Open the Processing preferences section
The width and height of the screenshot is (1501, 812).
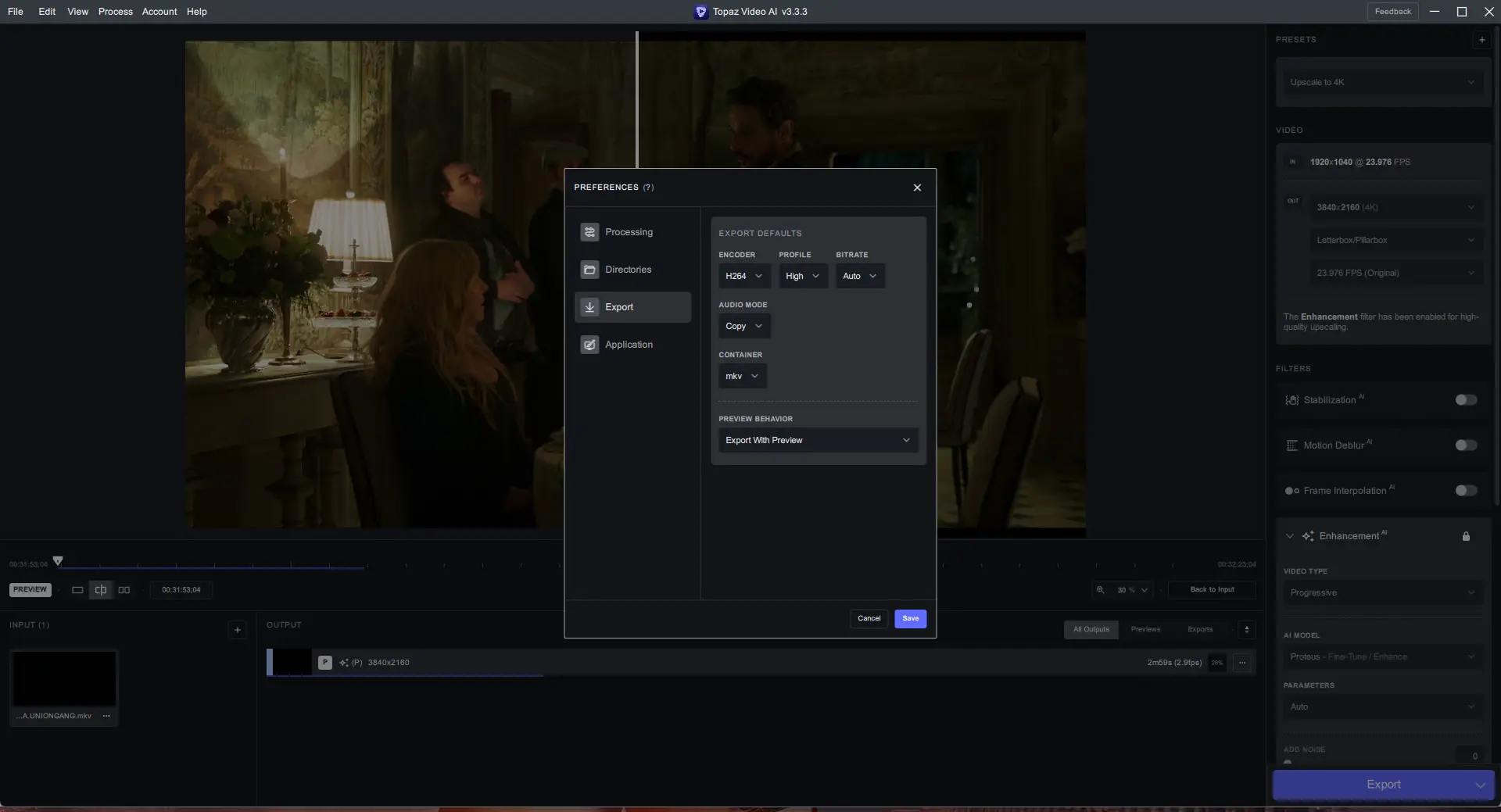pos(632,232)
